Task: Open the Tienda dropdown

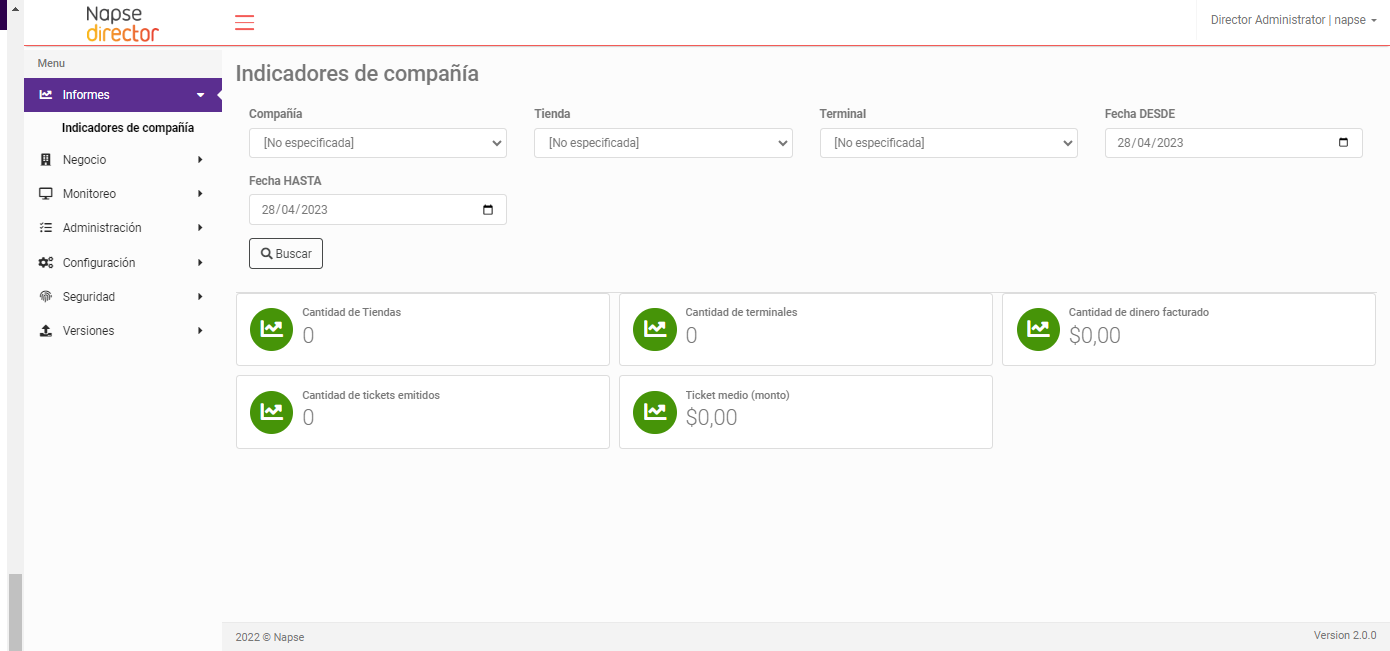Action: [663, 143]
